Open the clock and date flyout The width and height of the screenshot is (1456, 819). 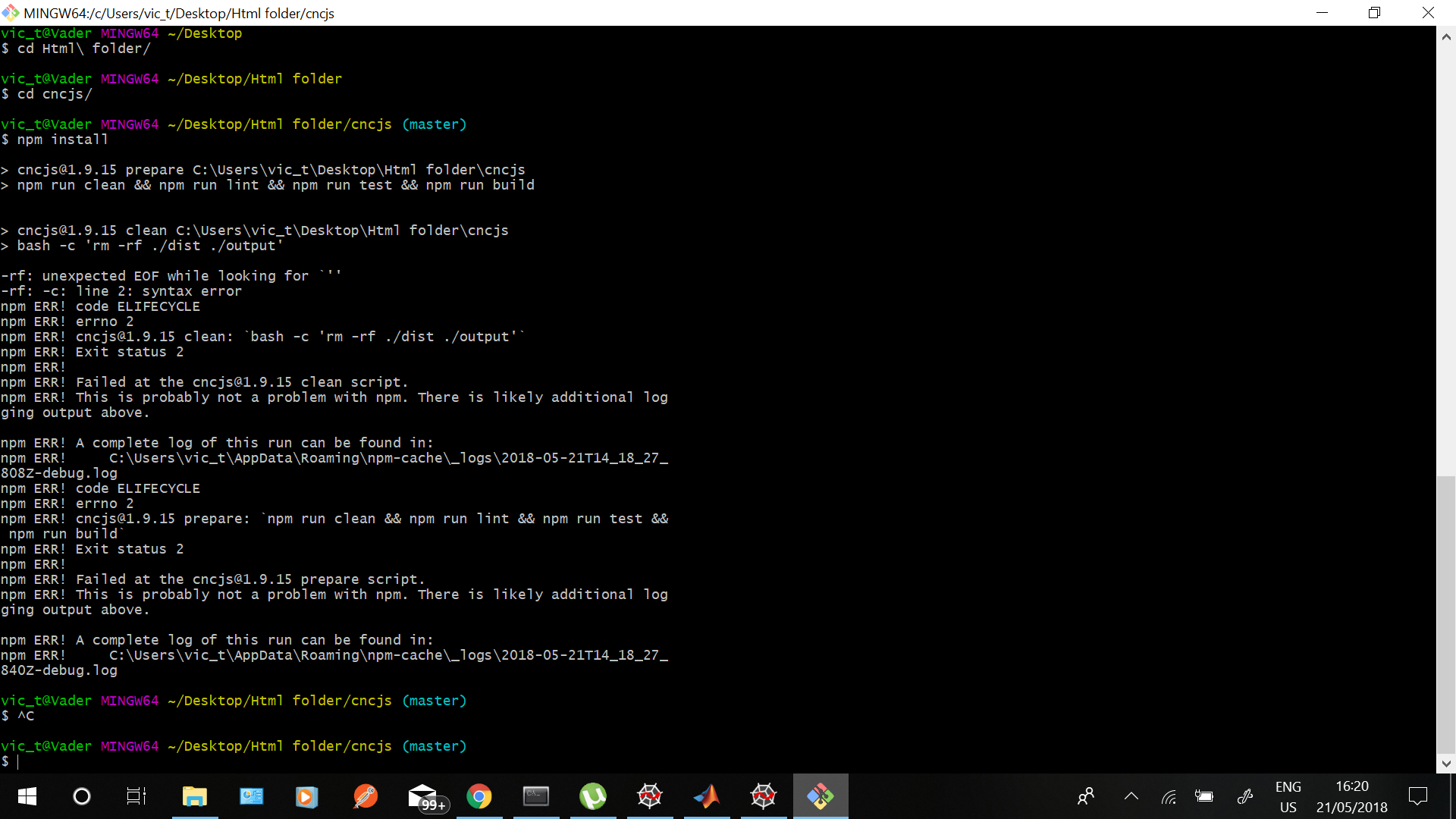pyautogui.click(x=1351, y=797)
